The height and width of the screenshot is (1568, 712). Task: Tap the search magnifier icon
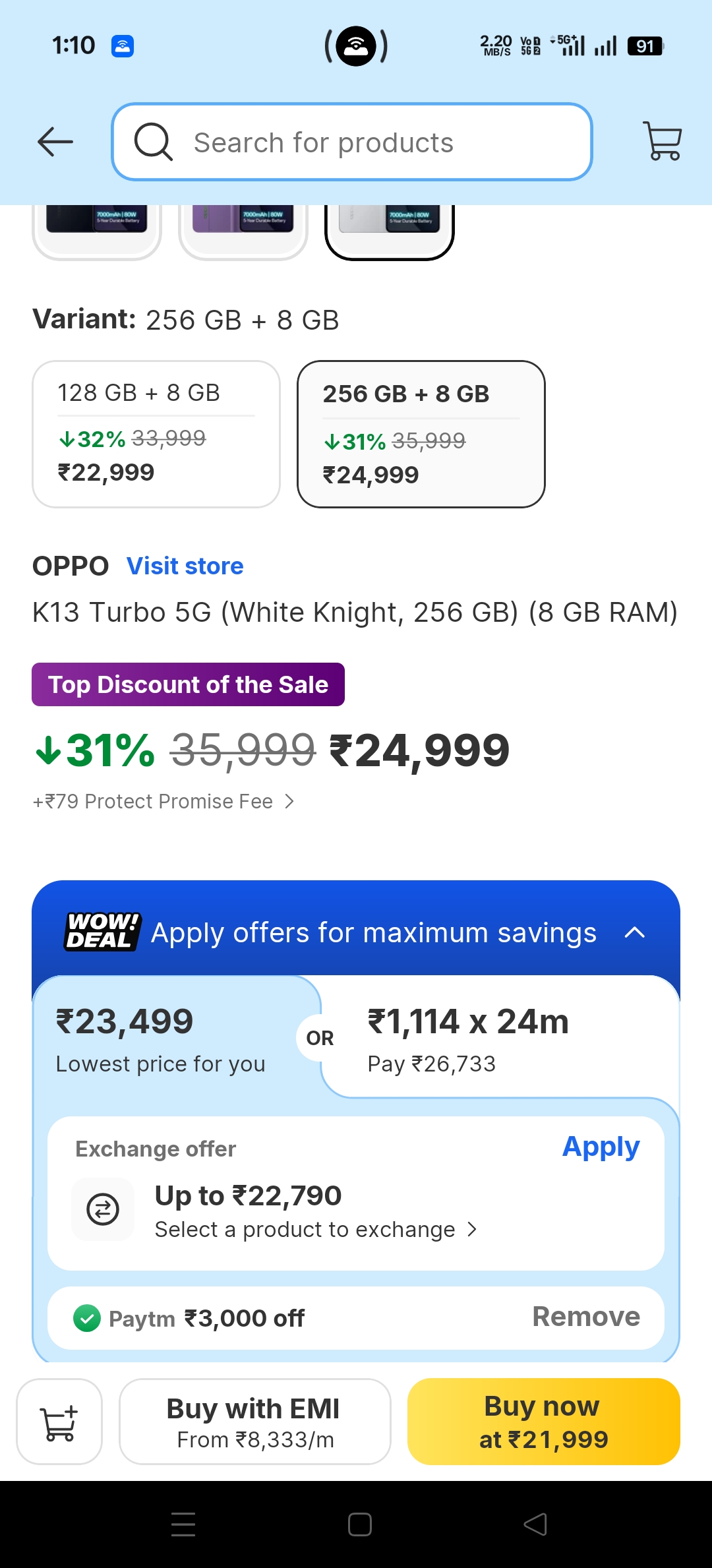[x=154, y=142]
